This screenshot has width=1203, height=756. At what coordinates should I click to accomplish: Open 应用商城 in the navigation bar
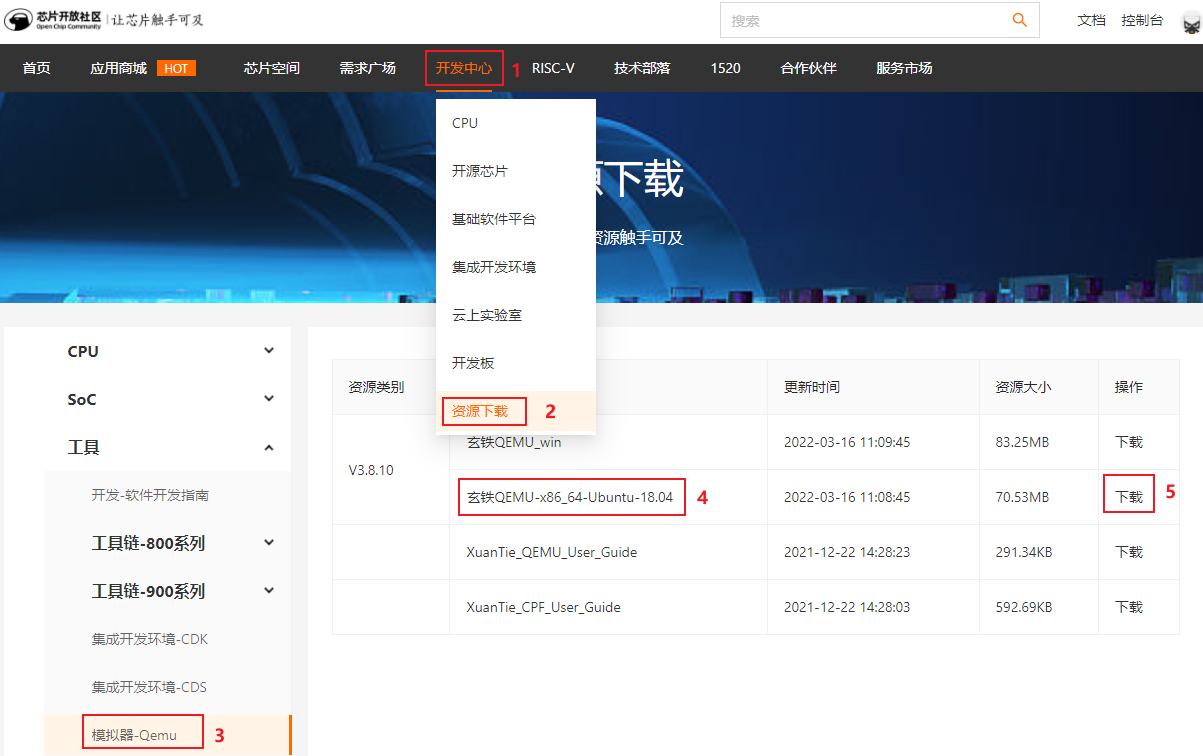point(118,68)
